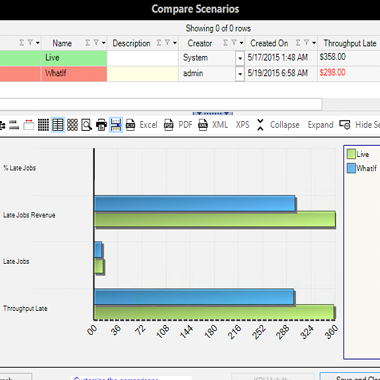Open the print icon in toolbar
The width and height of the screenshot is (380, 380).
pyautogui.click(x=101, y=125)
